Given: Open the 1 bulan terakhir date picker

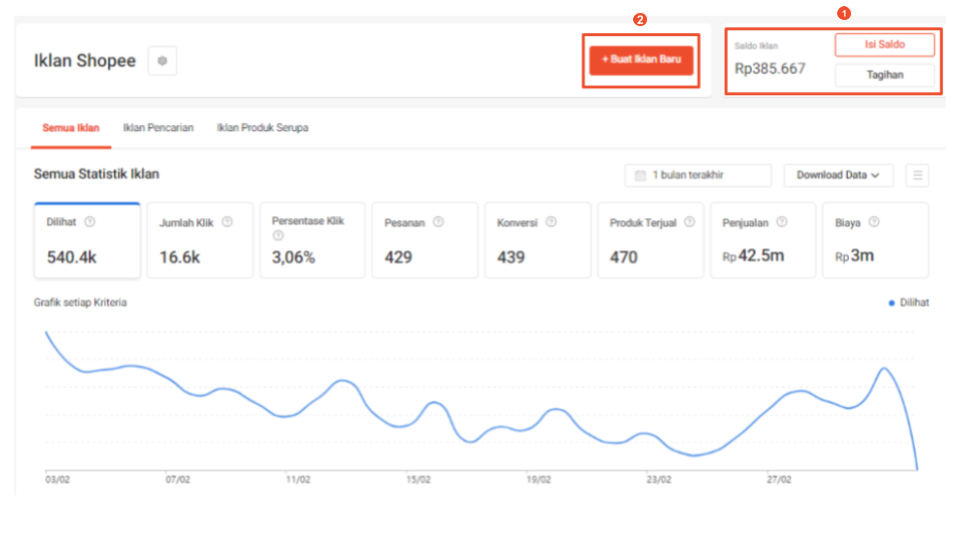Looking at the screenshot, I should [698, 175].
